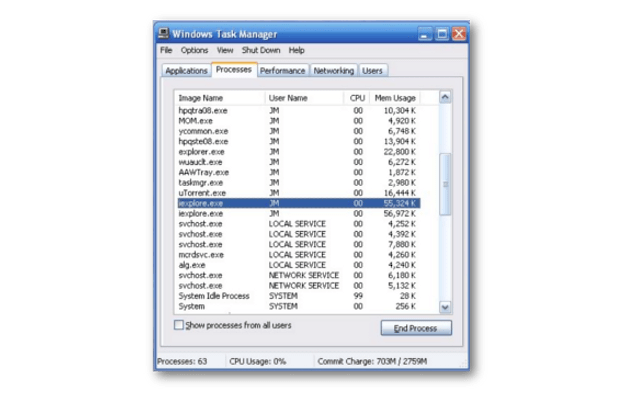Open the Options menu
Screen dimensions: 625x396
coord(194,50)
